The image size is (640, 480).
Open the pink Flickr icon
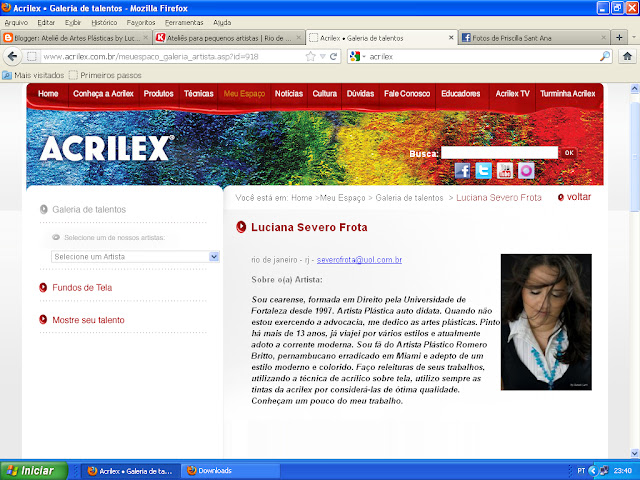point(526,171)
